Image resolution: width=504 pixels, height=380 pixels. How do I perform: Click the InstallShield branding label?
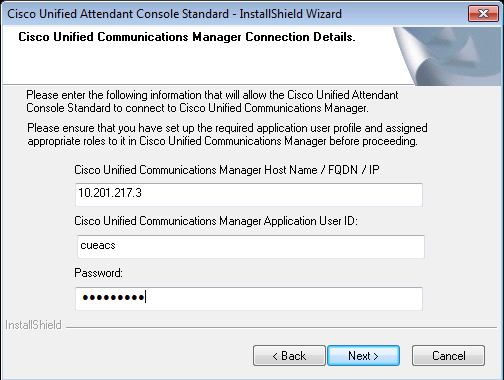[33, 325]
